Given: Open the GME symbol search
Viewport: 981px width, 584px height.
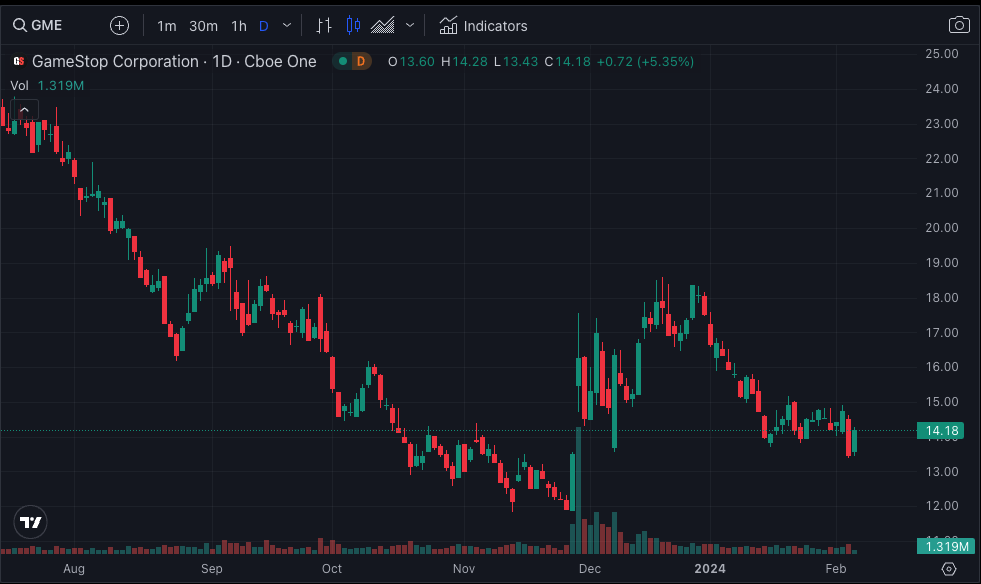Looking at the screenshot, I should click(38, 25).
